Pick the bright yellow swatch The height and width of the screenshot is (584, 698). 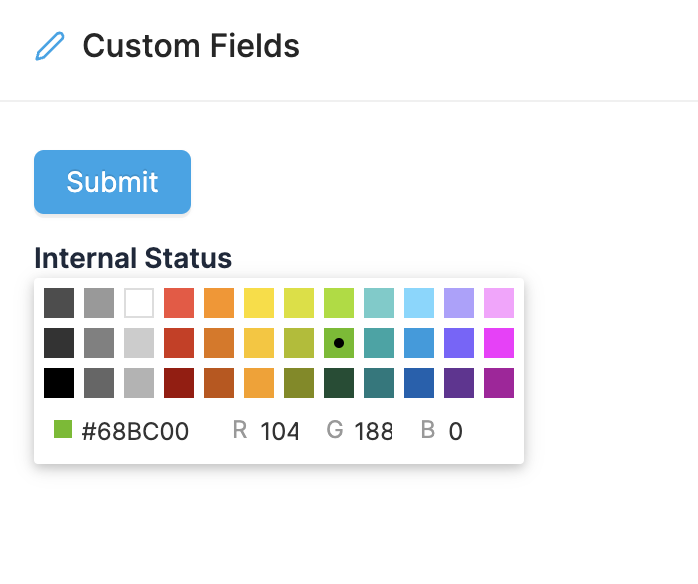pos(259,303)
